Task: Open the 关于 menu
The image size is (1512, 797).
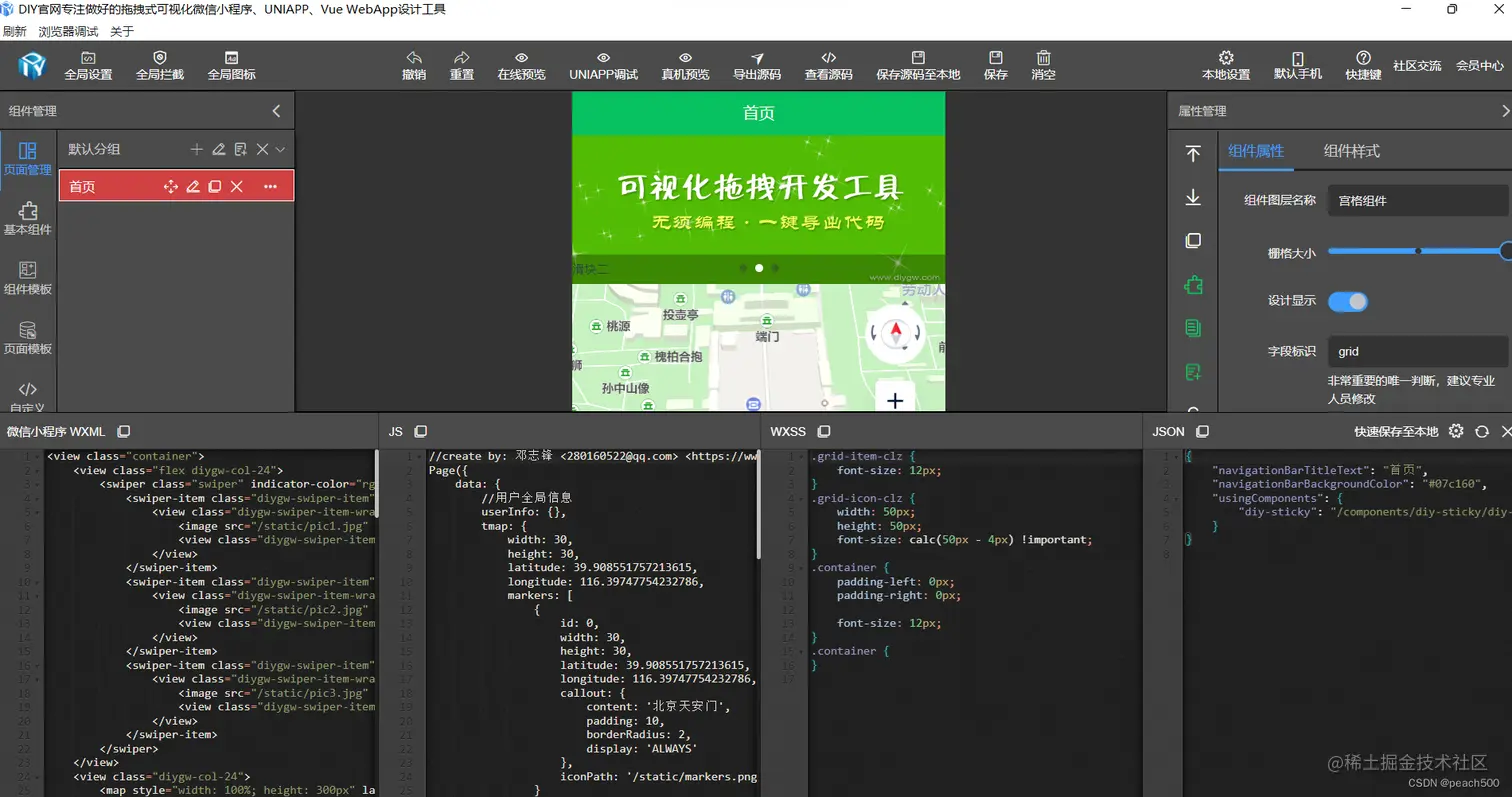Action: pos(125,31)
